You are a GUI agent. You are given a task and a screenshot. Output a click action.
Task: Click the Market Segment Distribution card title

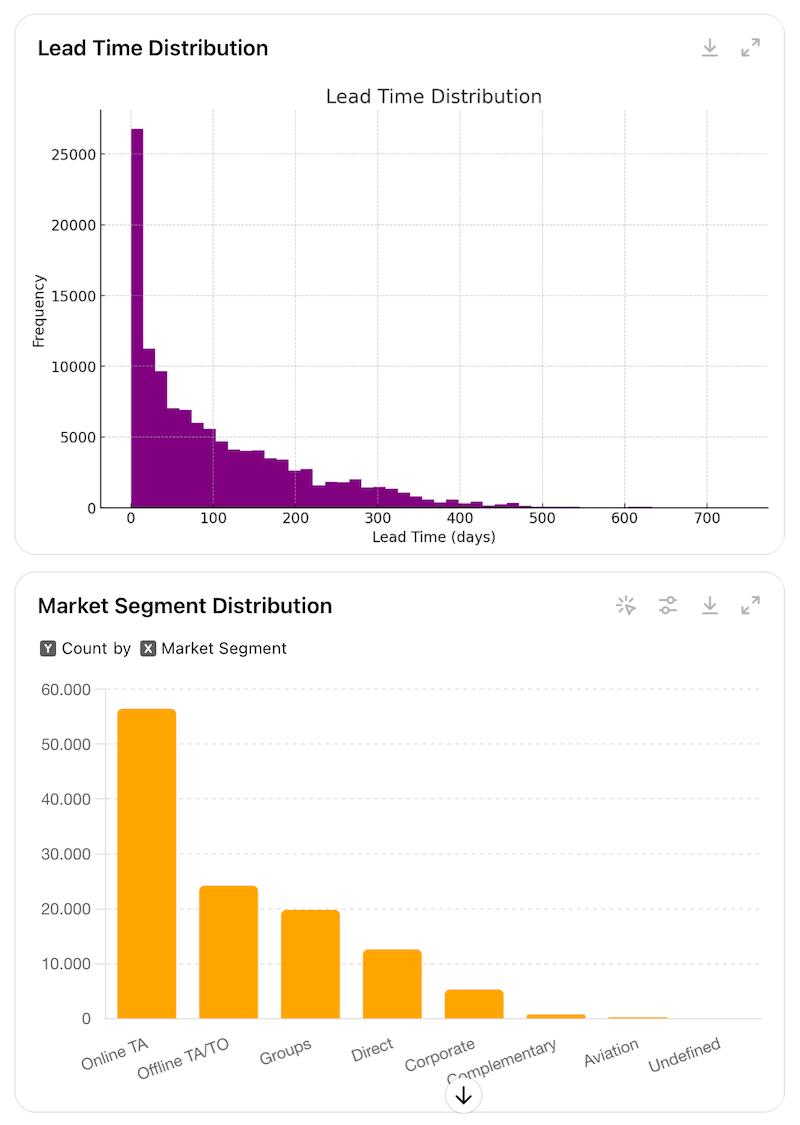185,606
